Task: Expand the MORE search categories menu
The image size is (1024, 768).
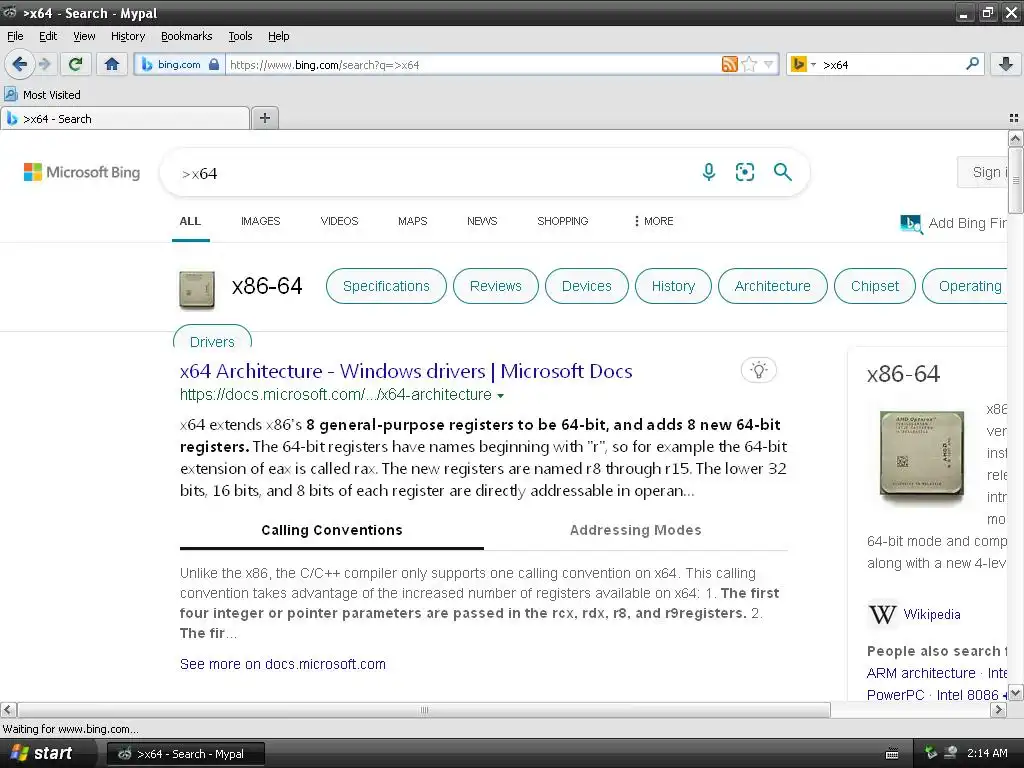Action: pos(653,221)
